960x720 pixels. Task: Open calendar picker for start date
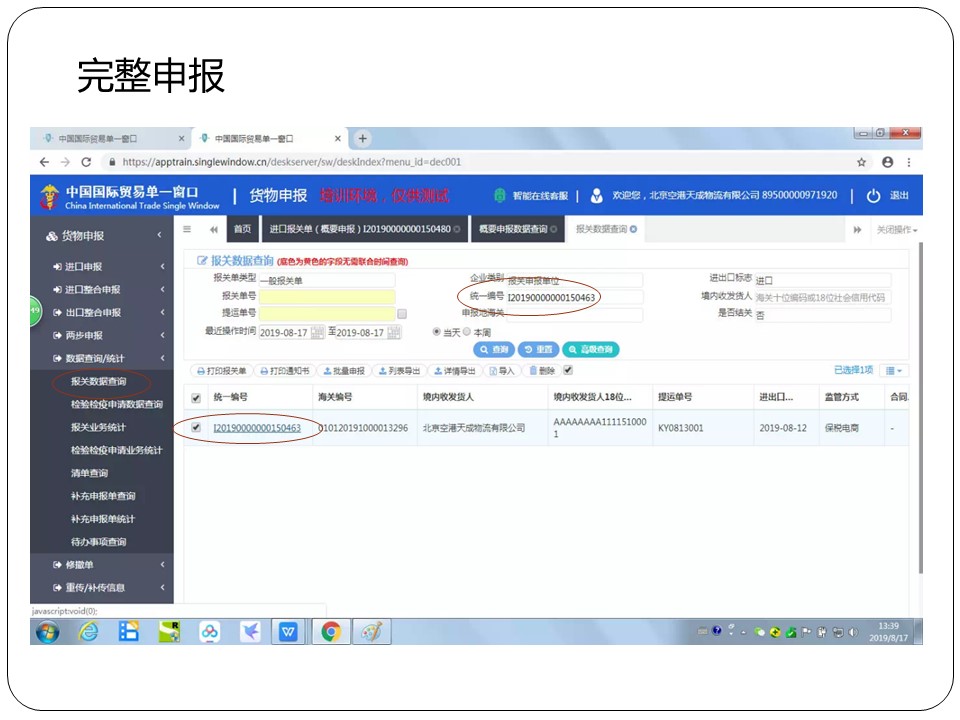click(318, 332)
